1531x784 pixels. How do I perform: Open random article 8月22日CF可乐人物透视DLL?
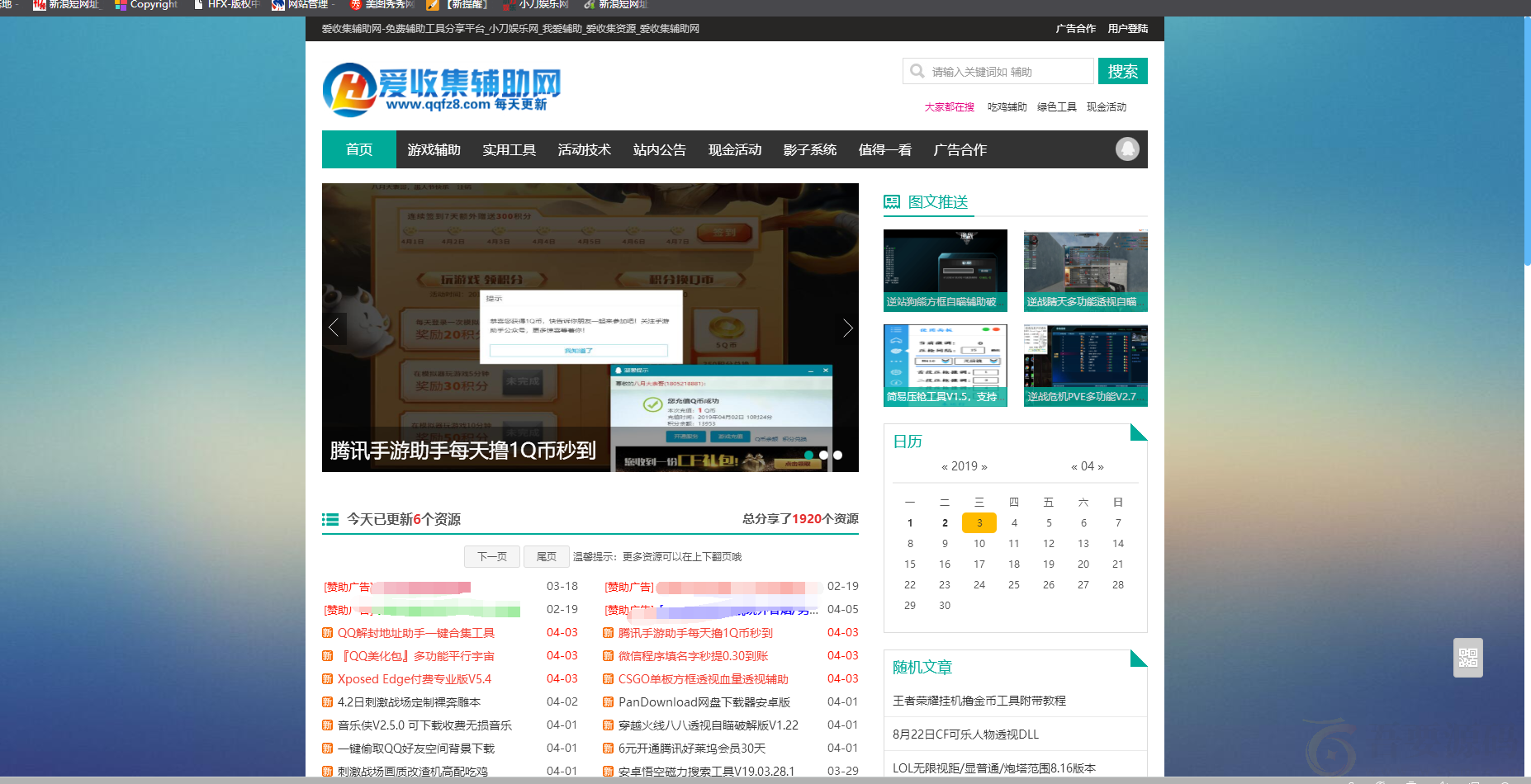pos(965,734)
